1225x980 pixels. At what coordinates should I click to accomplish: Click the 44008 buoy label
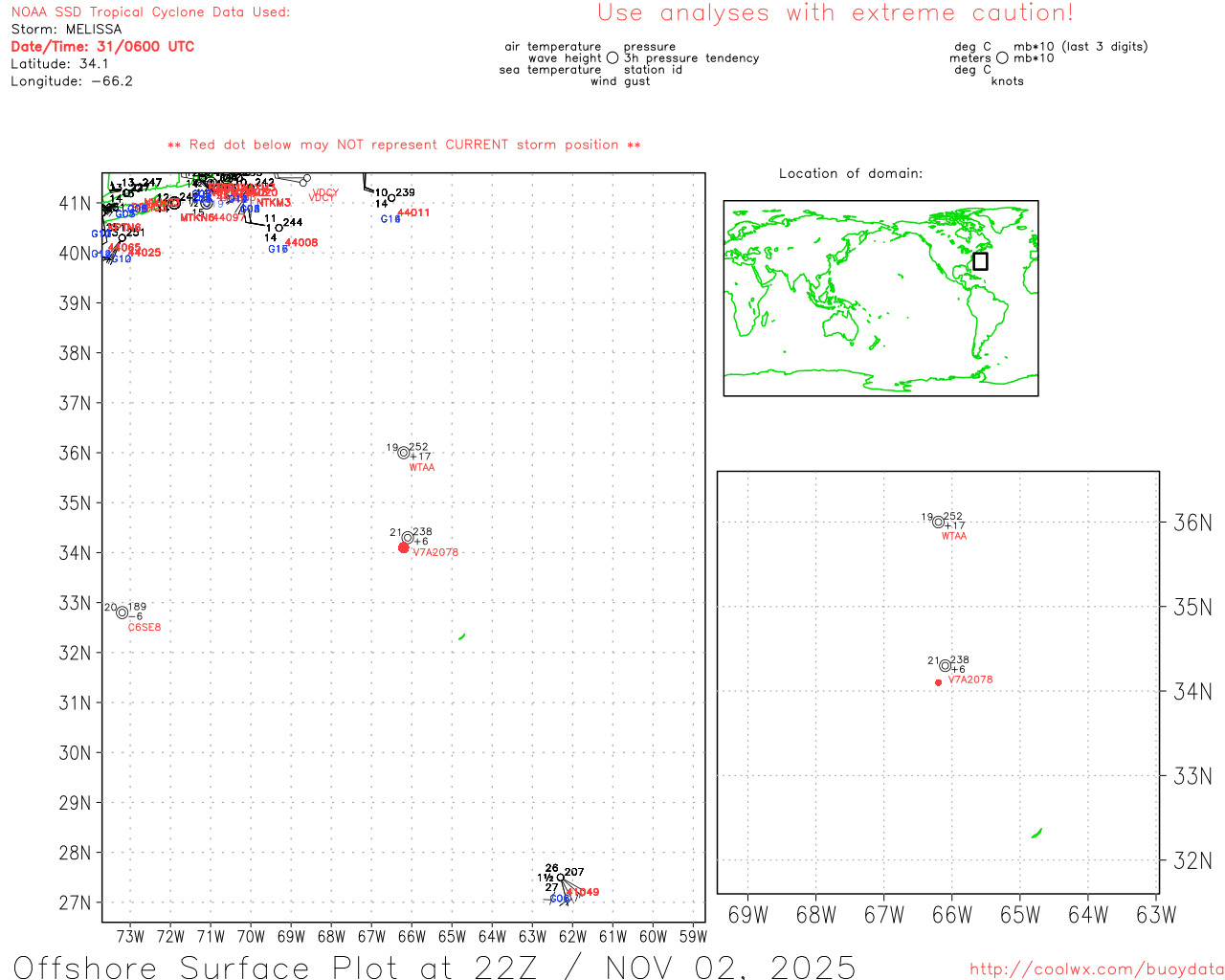point(301,243)
